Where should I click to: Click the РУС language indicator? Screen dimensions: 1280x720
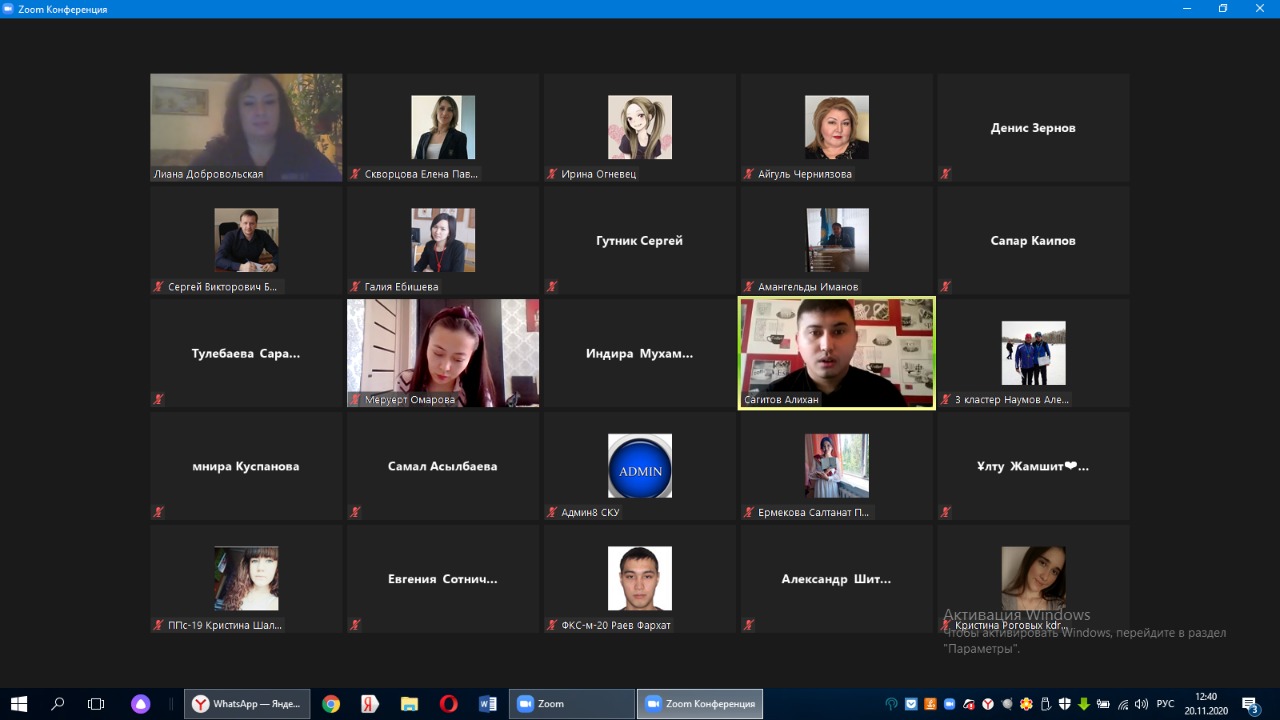tap(1165, 704)
